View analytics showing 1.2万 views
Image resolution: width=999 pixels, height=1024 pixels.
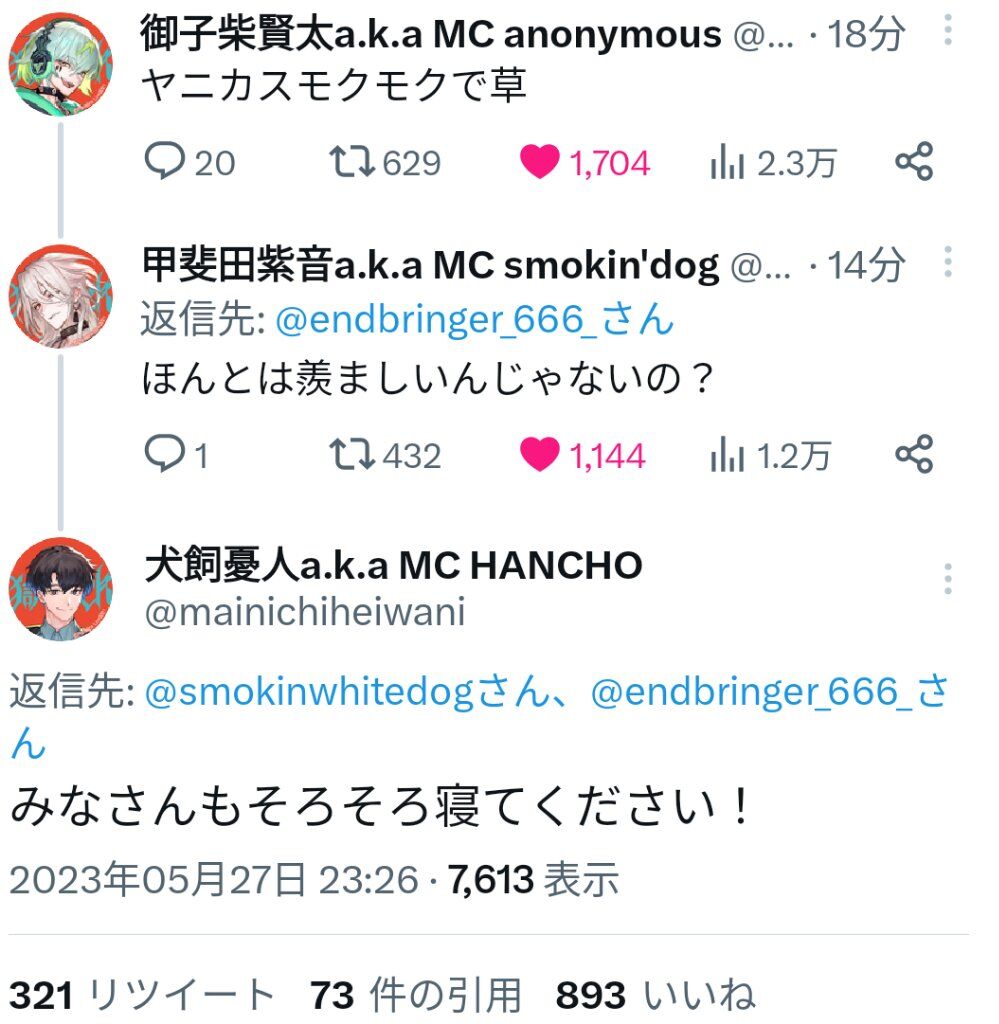pyautogui.click(x=770, y=455)
